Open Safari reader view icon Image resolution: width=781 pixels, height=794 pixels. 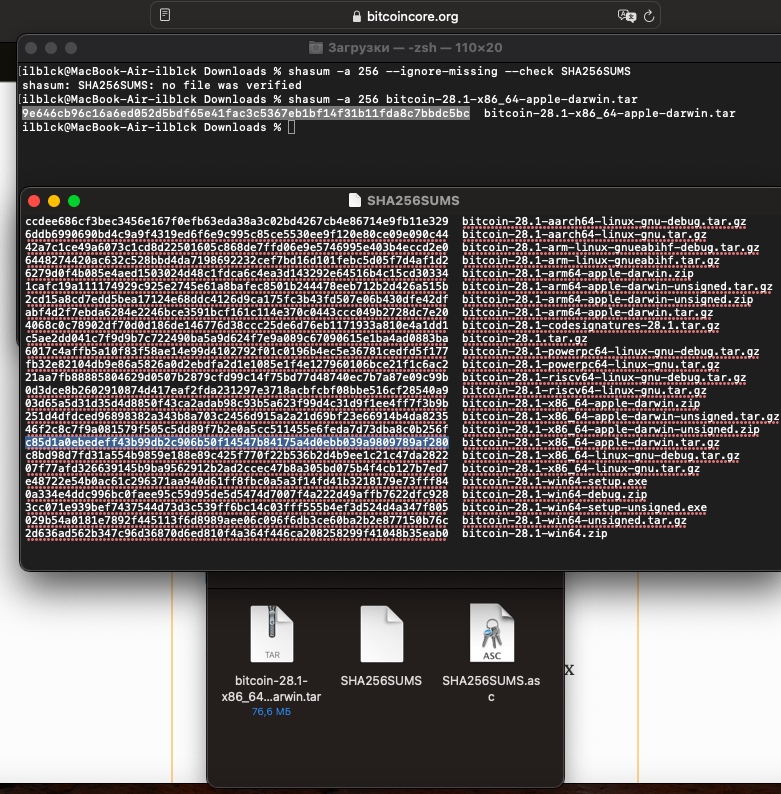point(165,15)
